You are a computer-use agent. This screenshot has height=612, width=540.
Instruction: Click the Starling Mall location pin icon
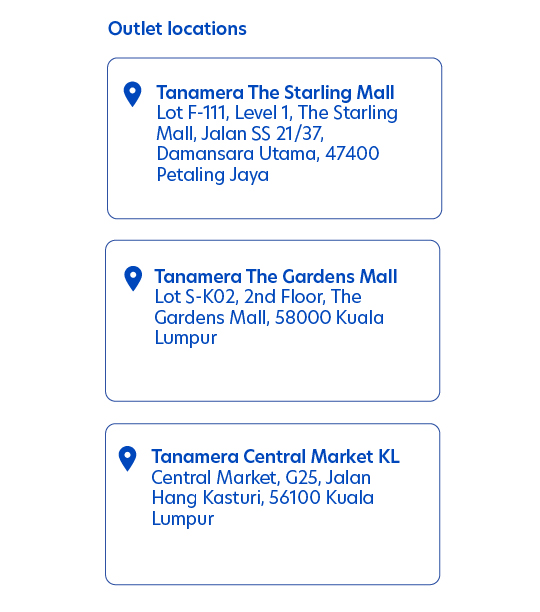click(132, 94)
